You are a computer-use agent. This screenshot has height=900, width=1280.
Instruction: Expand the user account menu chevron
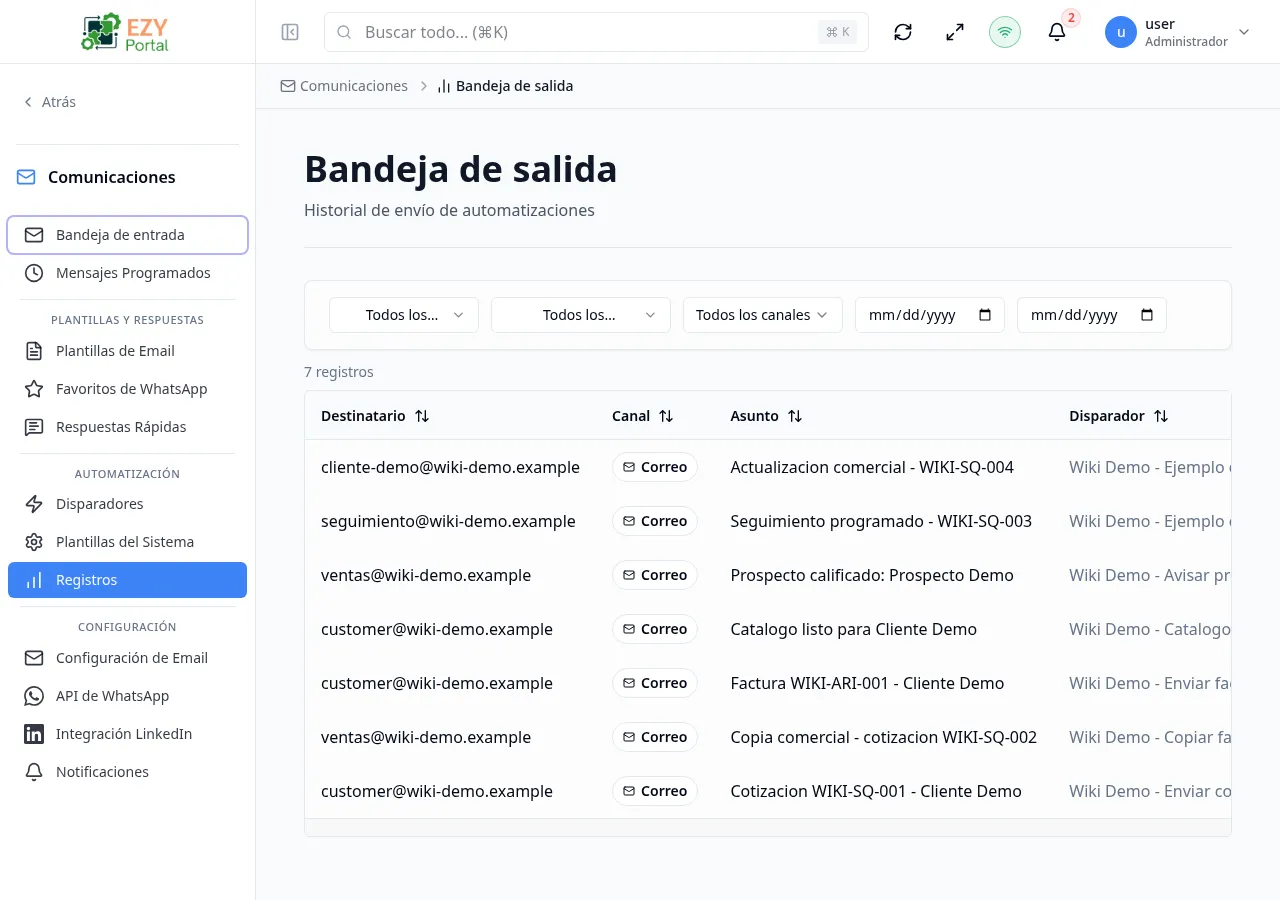click(x=1244, y=32)
